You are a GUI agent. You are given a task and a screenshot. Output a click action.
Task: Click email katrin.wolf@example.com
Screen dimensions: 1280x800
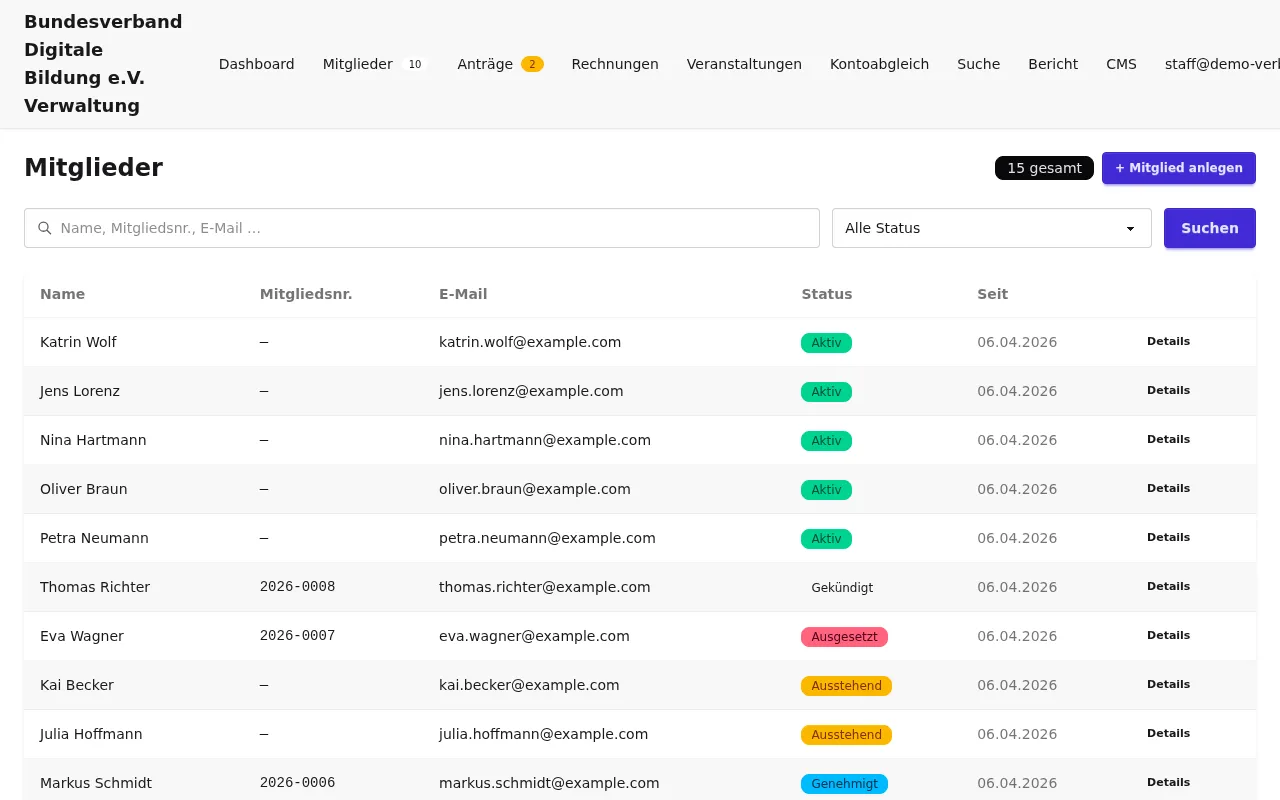(530, 342)
